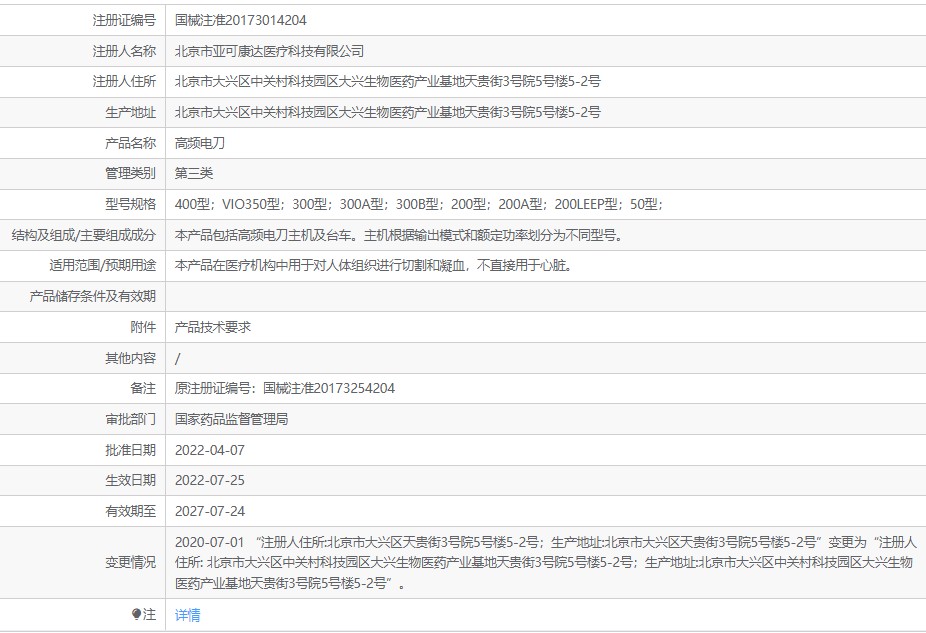Click the 结构及组成/主要组成成分 label
The width and height of the screenshot is (926, 633).
point(83,235)
